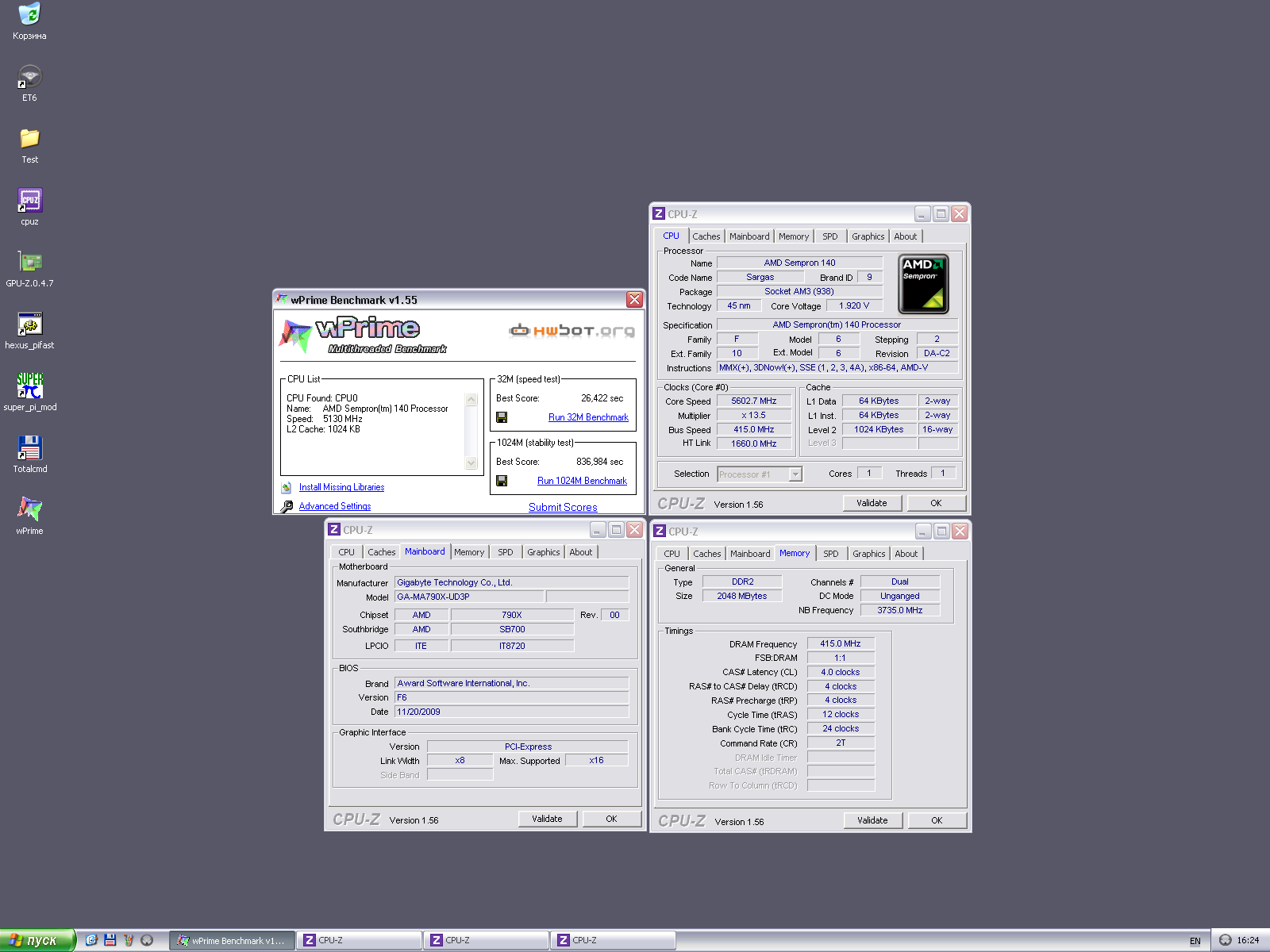Switch to wPrime Benchmark in the taskbar
Screen dimensions: 1270x952
point(232,940)
